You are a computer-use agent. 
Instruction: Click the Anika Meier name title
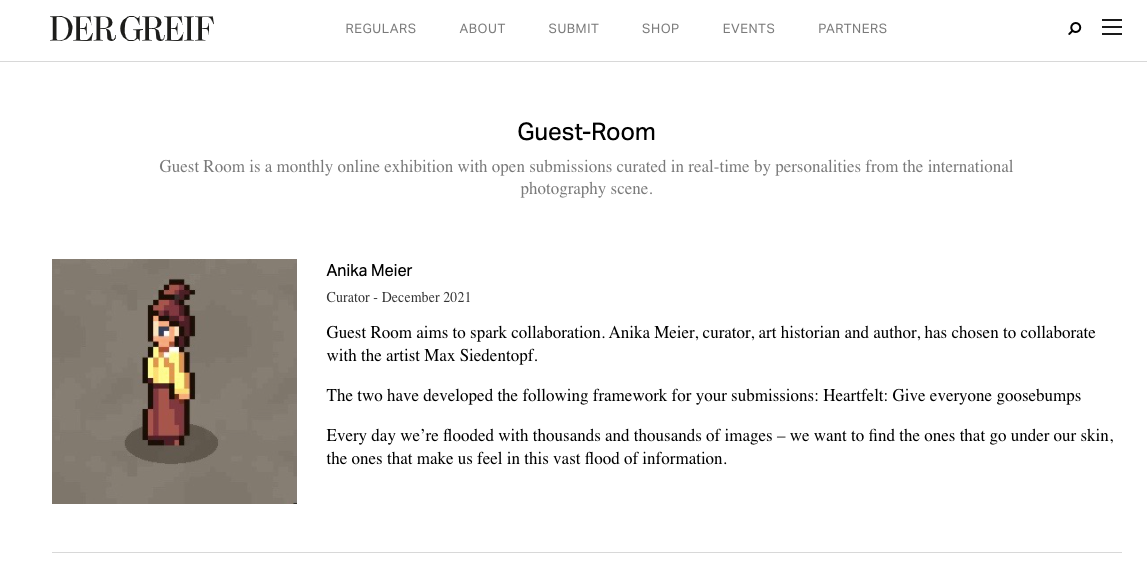click(x=369, y=270)
